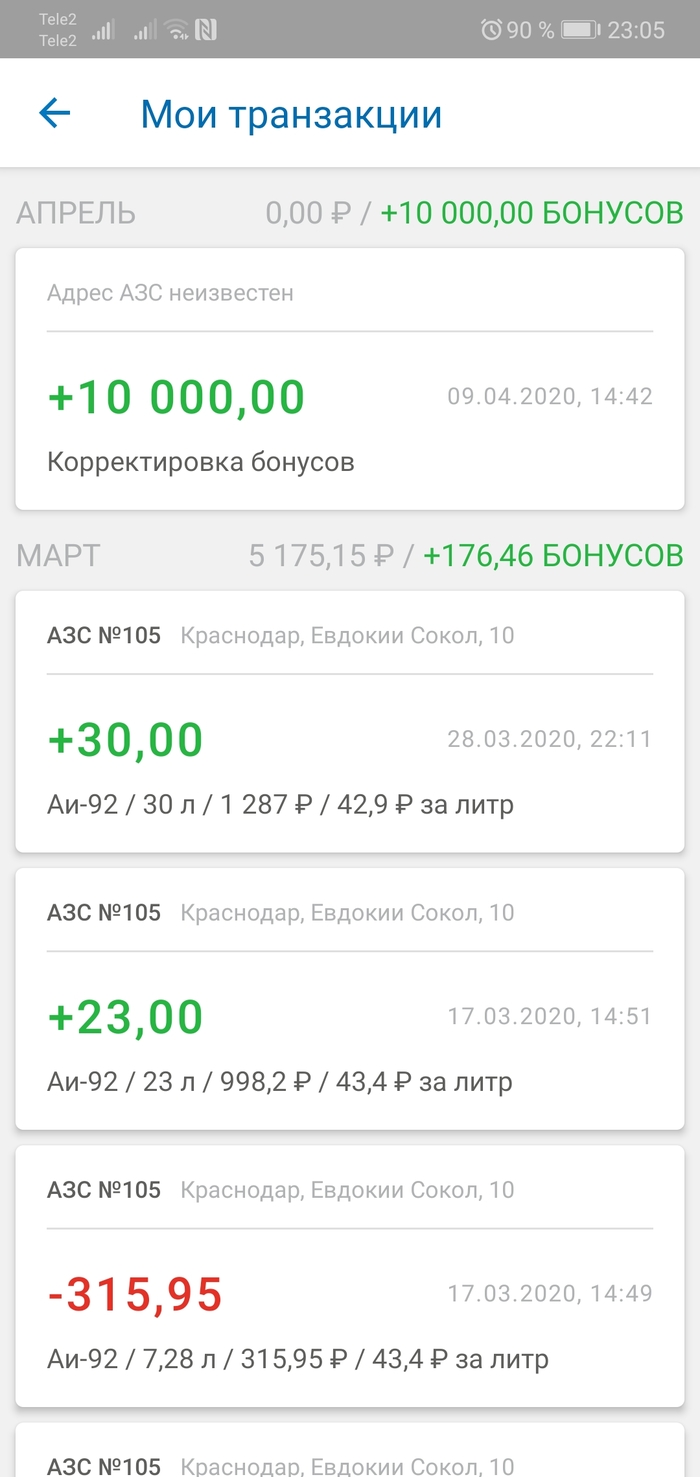This screenshot has width=700, height=1477.
Task: Tap the battery icon in status bar
Action: [580, 30]
